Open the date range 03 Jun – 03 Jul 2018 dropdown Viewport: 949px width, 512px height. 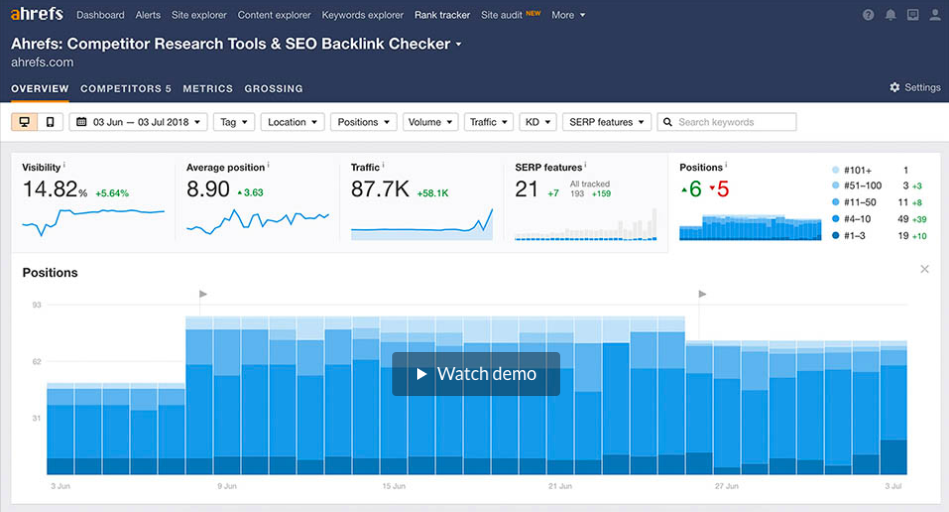pyautogui.click(x=138, y=122)
